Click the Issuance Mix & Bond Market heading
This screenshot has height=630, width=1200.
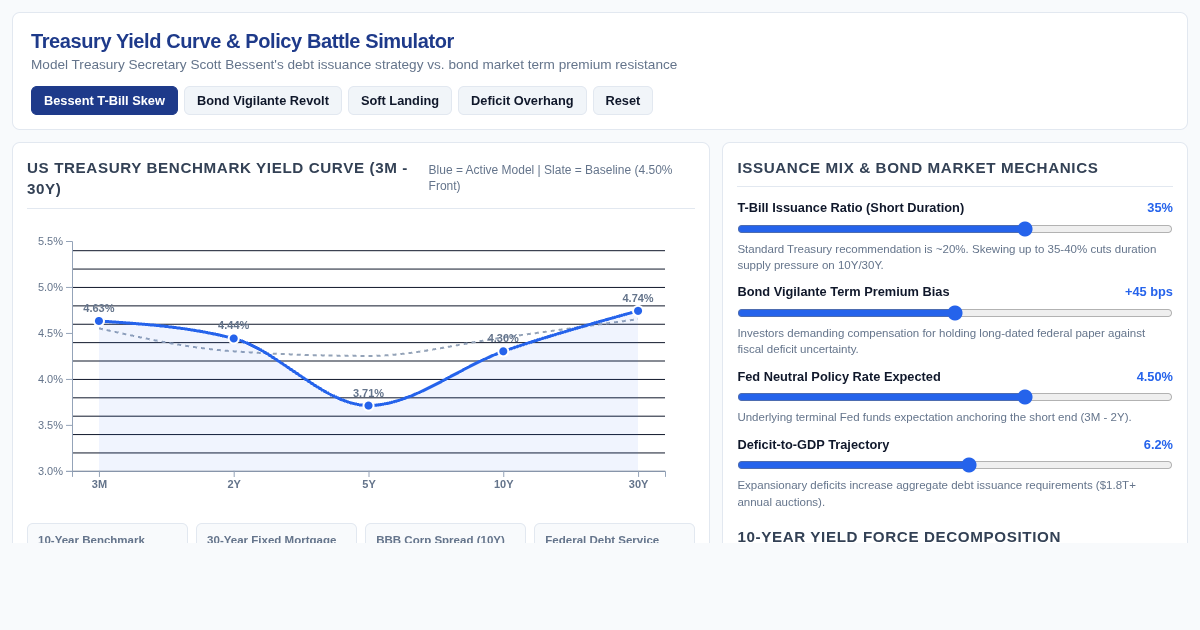[918, 168]
